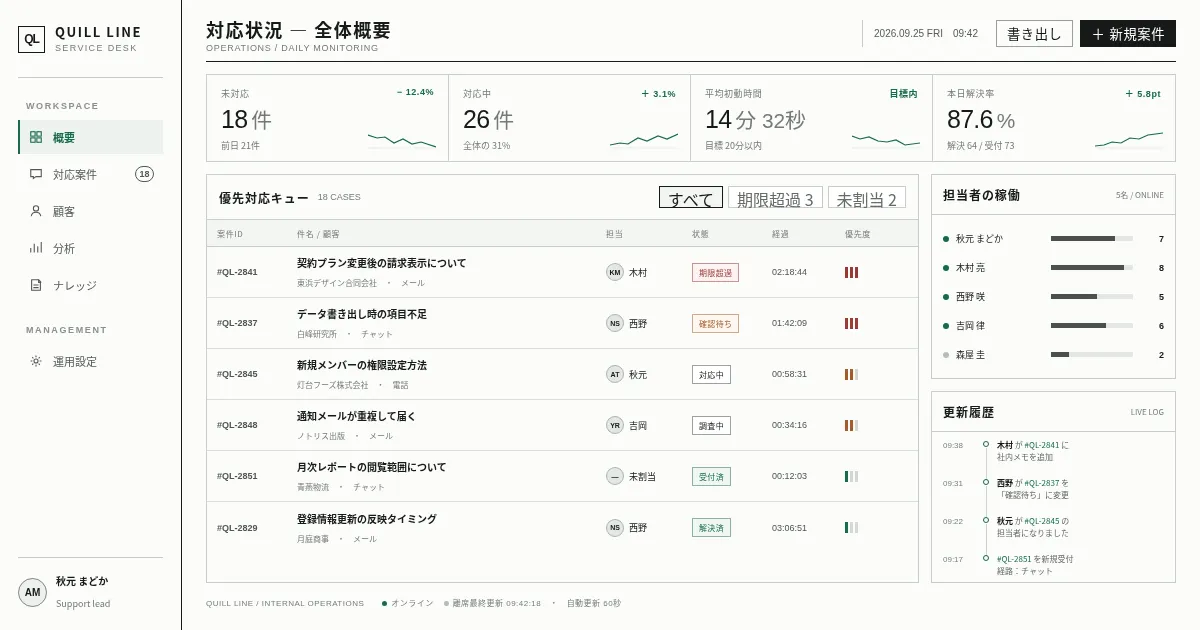Open case #QL-2841 link in 更新履歴
Viewport: 1200px width, 630px height.
[1041, 445]
